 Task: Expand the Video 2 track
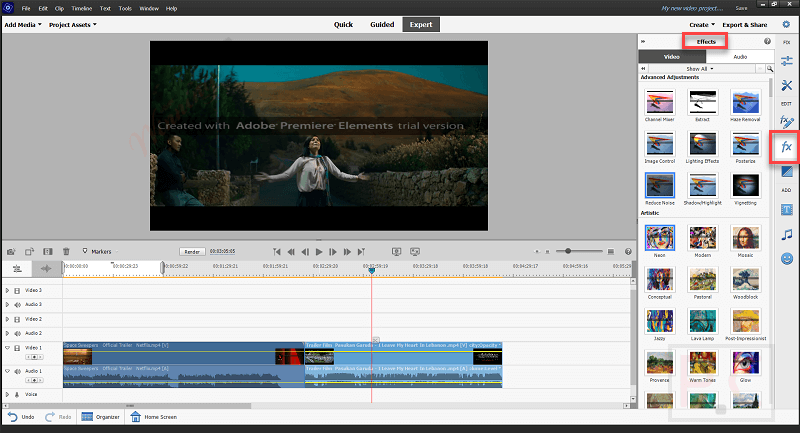click(7, 319)
